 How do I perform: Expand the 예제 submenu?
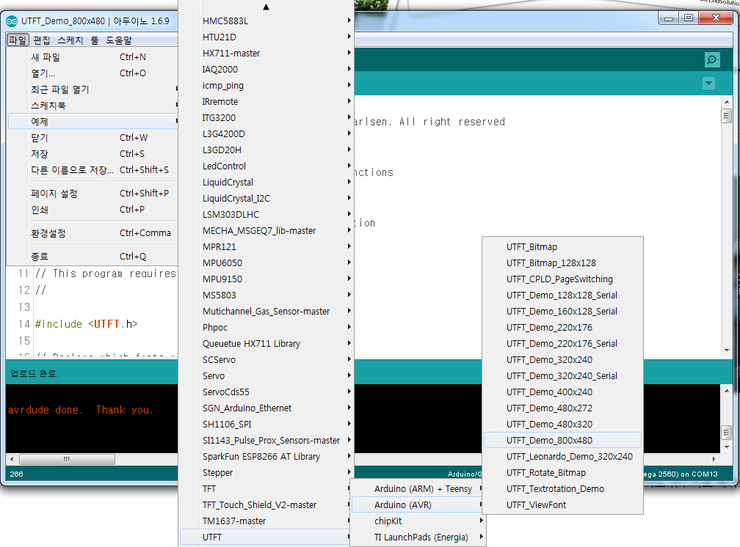pos(93,121)
